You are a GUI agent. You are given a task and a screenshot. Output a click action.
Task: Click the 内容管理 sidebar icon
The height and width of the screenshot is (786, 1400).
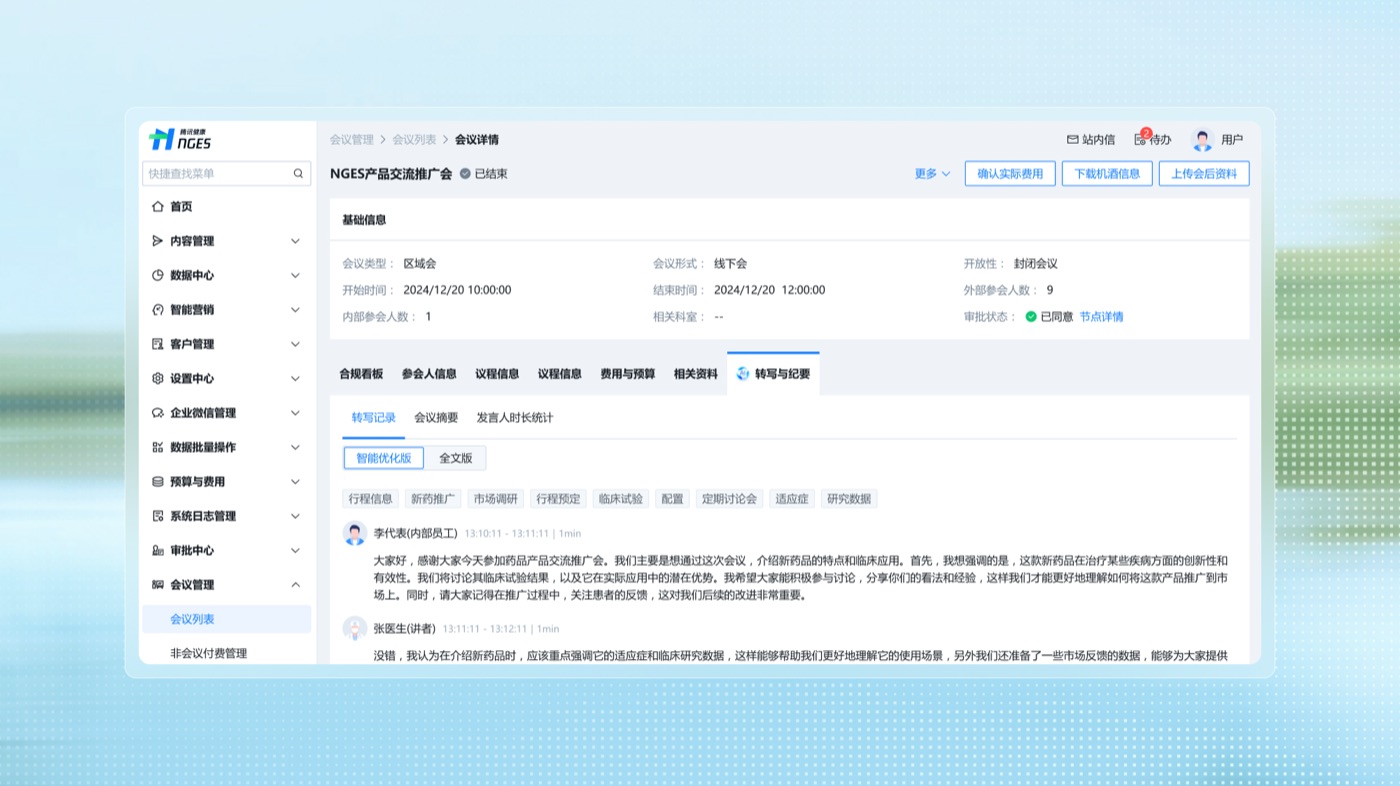[157, 241]
